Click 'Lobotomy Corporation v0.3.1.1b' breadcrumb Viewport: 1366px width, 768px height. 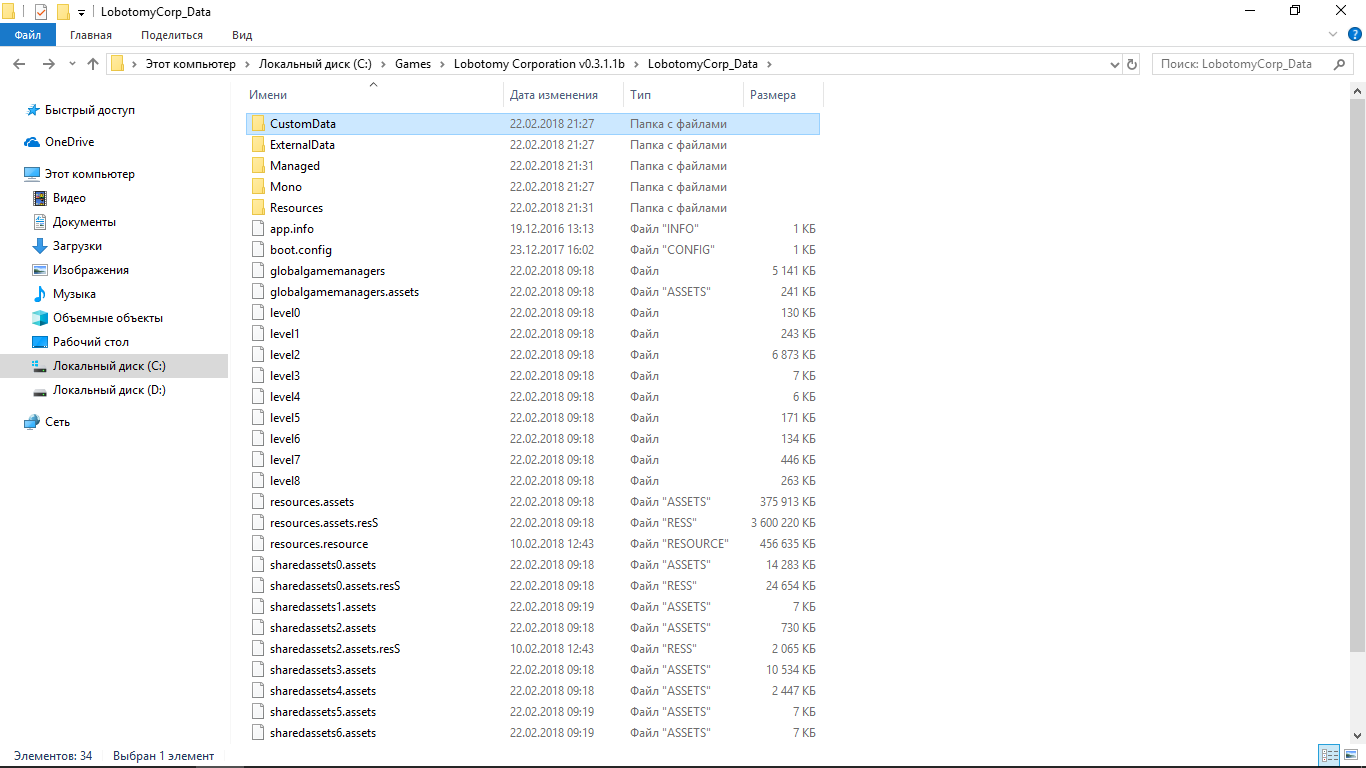[539, 64]
